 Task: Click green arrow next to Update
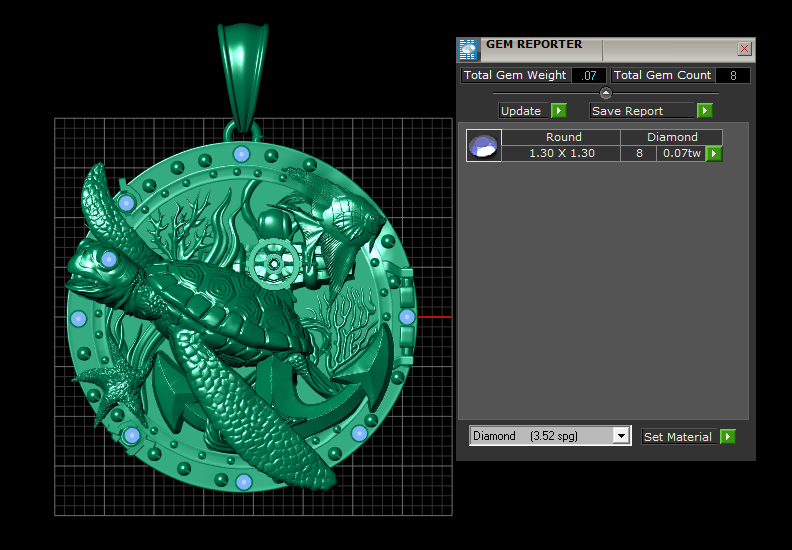click(x=559, y=111)
